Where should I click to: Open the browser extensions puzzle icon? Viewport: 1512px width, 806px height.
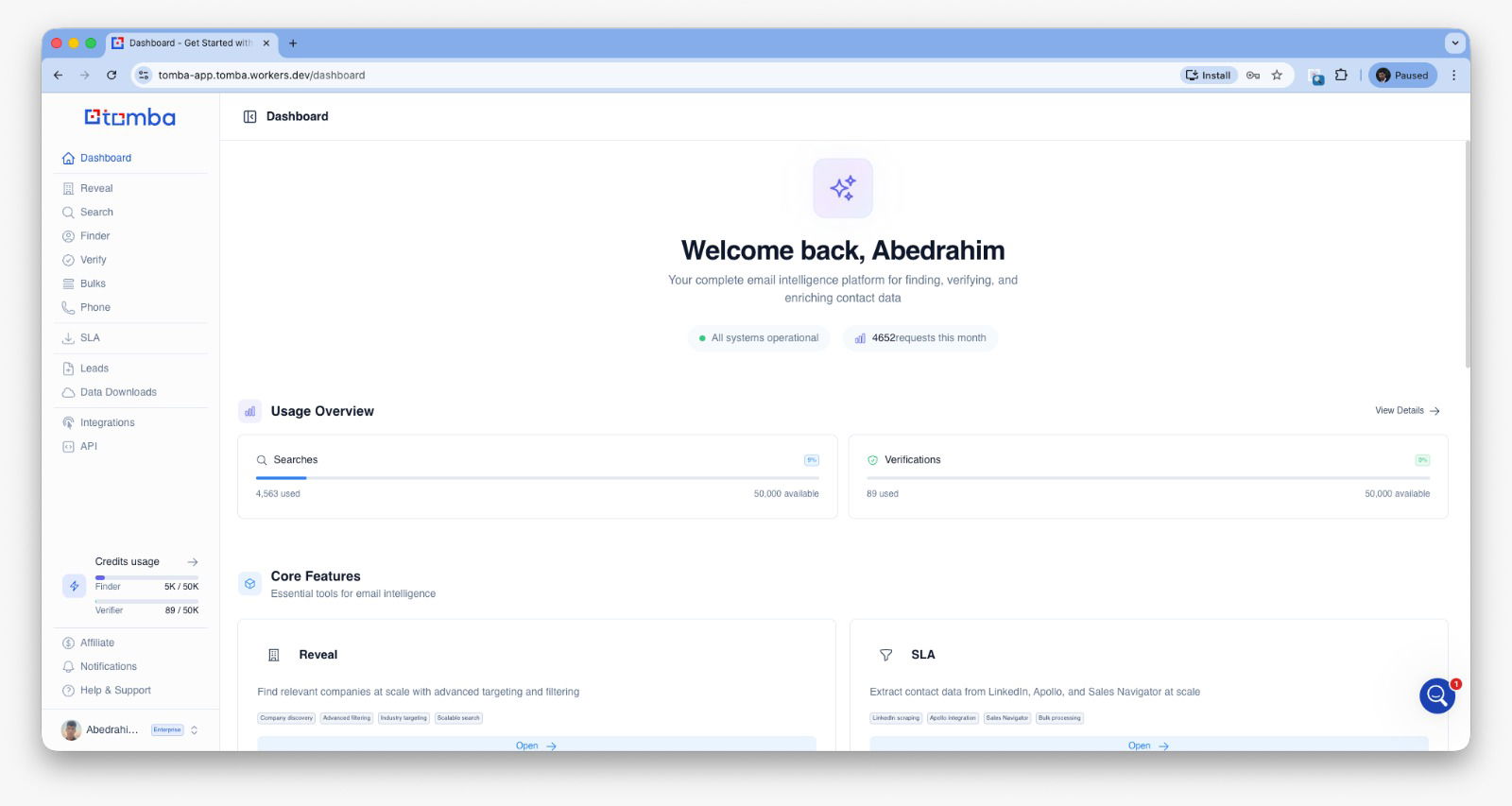[1341, 76]
